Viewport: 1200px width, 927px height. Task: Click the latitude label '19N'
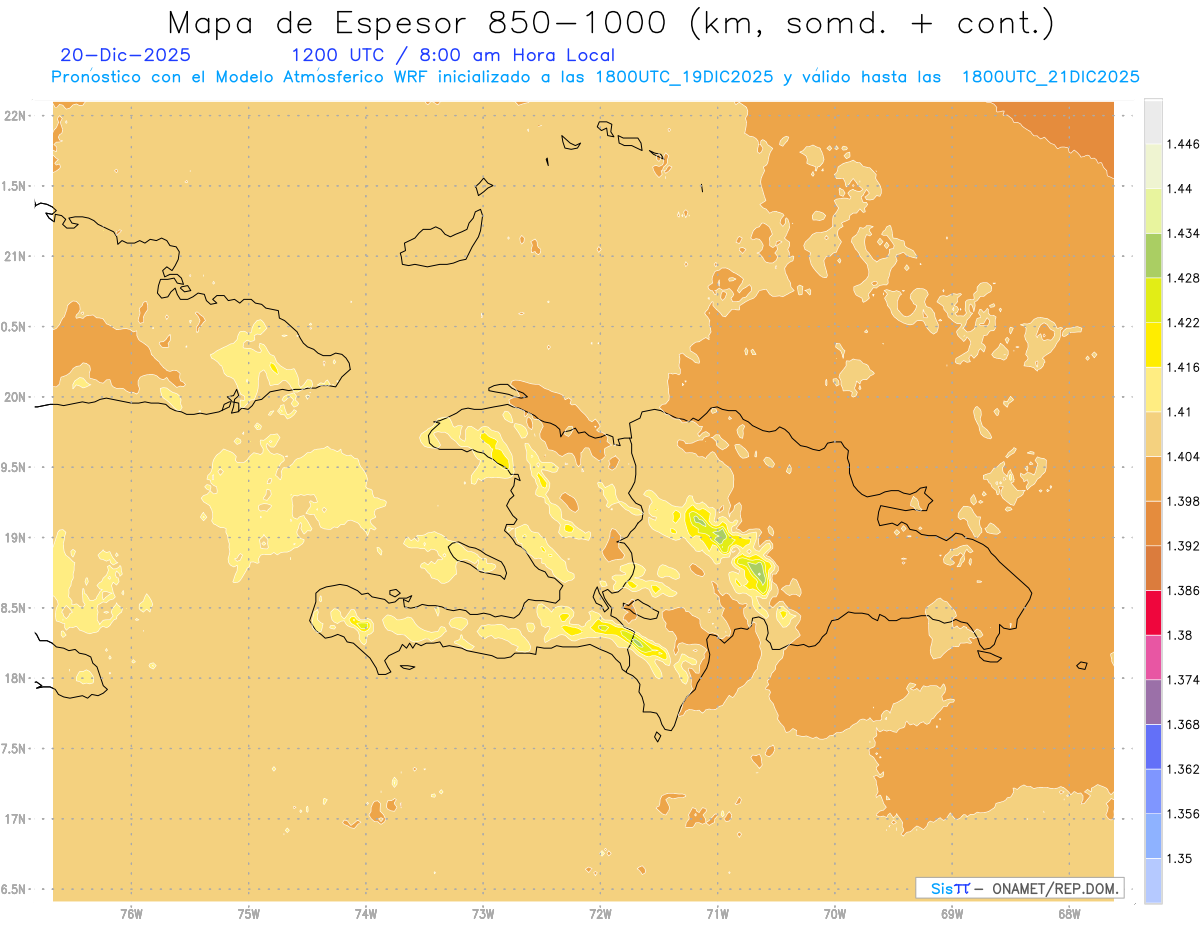point(17,538)
